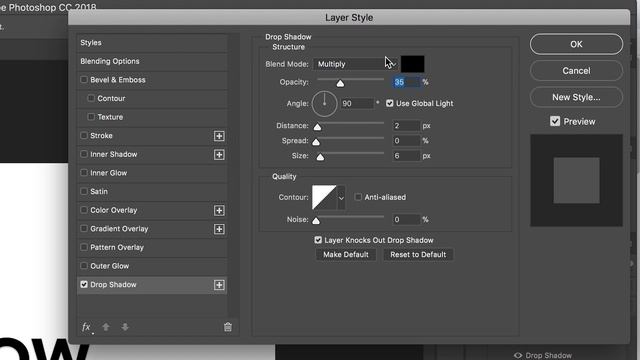Enable the Gradient Overlay checkbox

click(84, 229)
